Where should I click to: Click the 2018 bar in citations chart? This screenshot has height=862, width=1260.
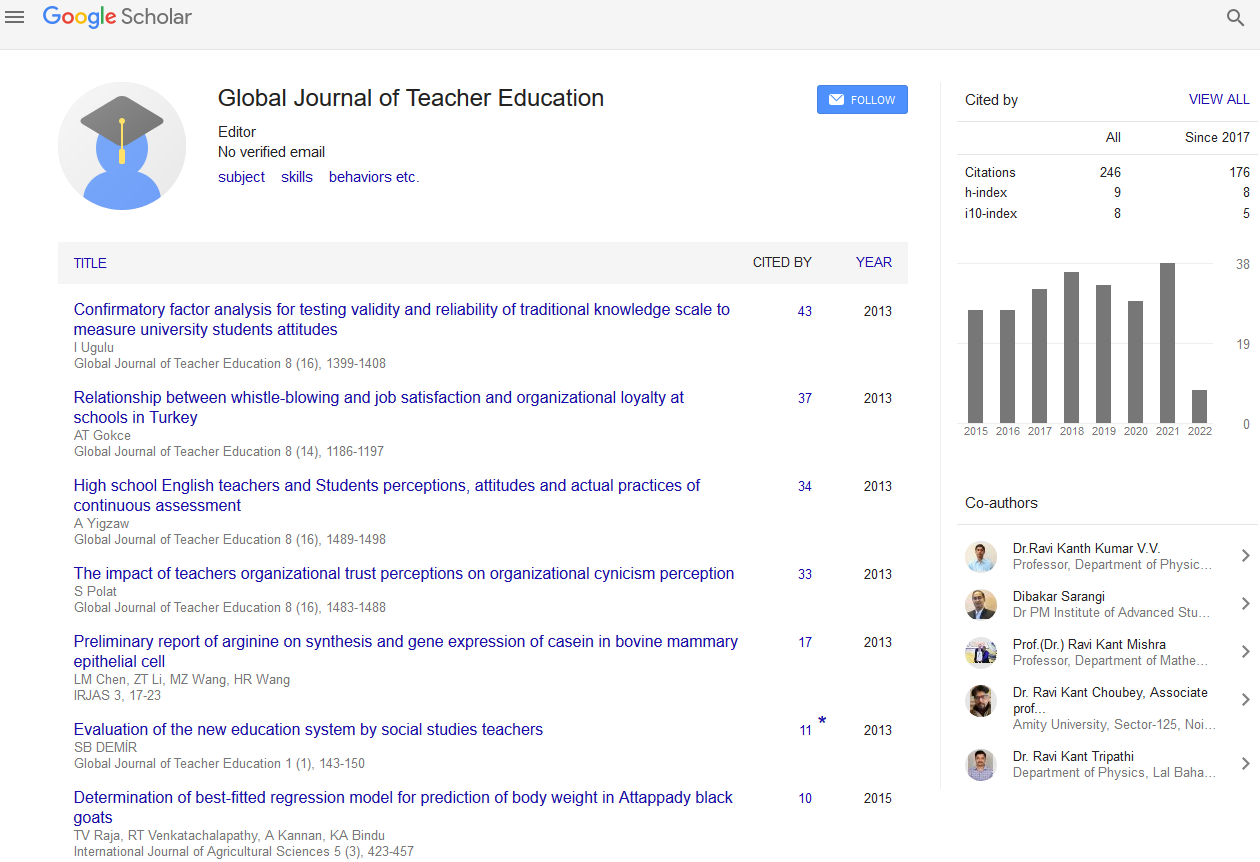pos(1071,347)
